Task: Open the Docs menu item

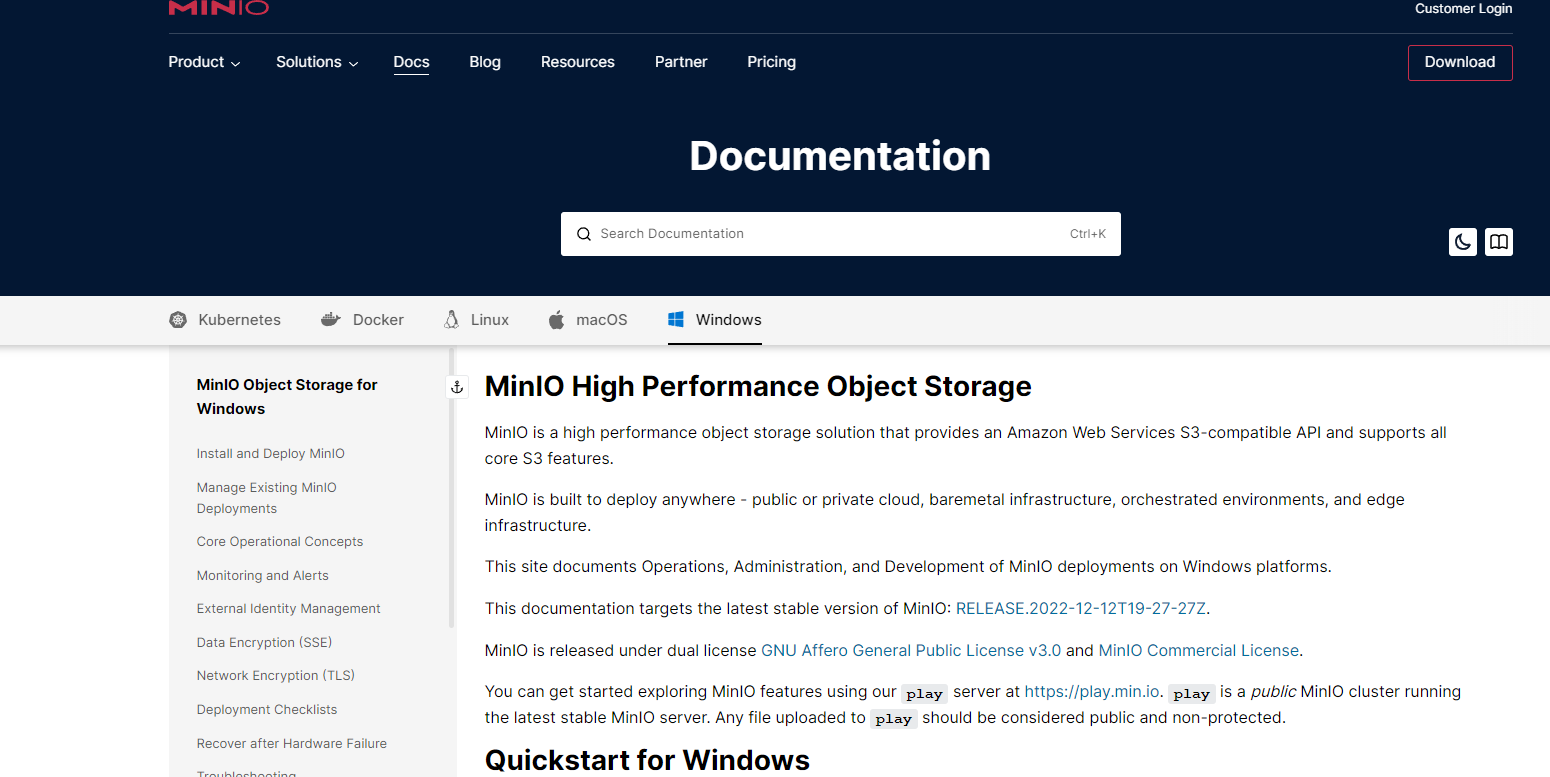Action: 411,62
